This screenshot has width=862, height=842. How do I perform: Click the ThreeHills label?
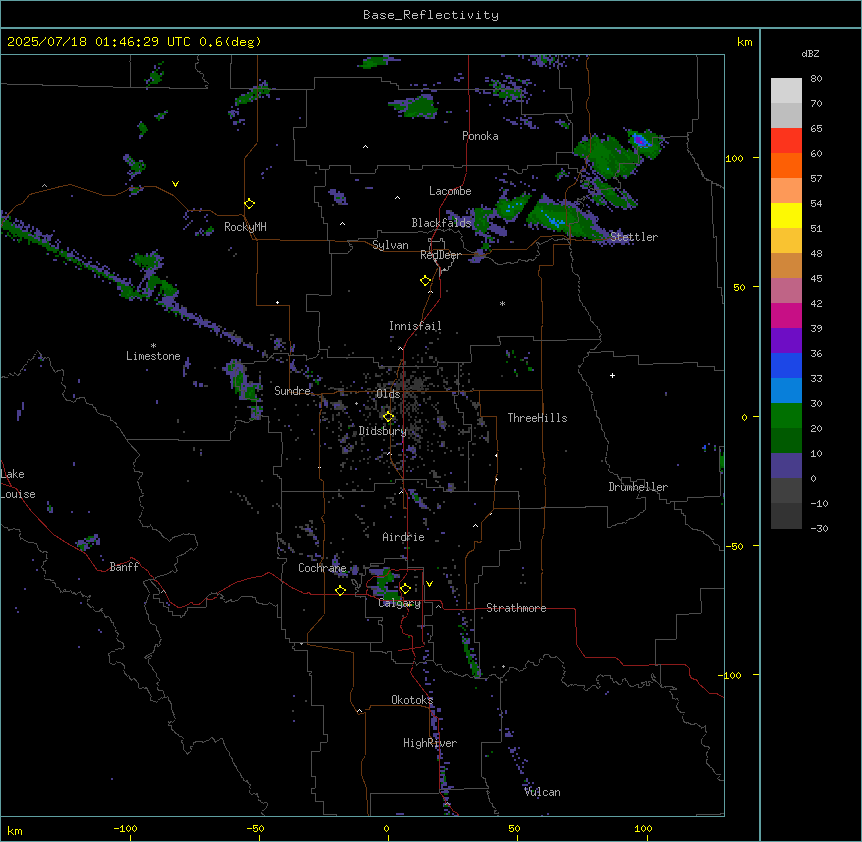pos(537,418)
